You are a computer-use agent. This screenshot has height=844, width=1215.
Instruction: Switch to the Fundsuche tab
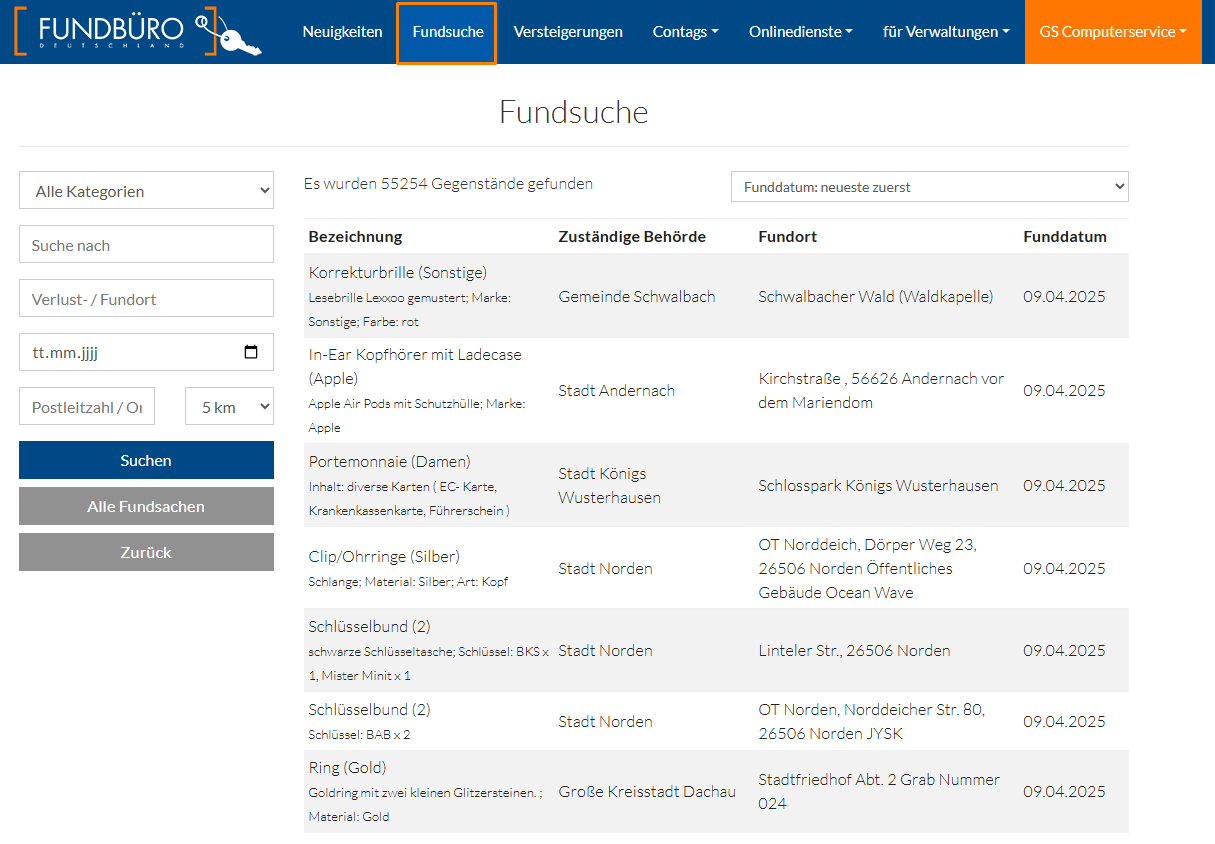(447, 32)
